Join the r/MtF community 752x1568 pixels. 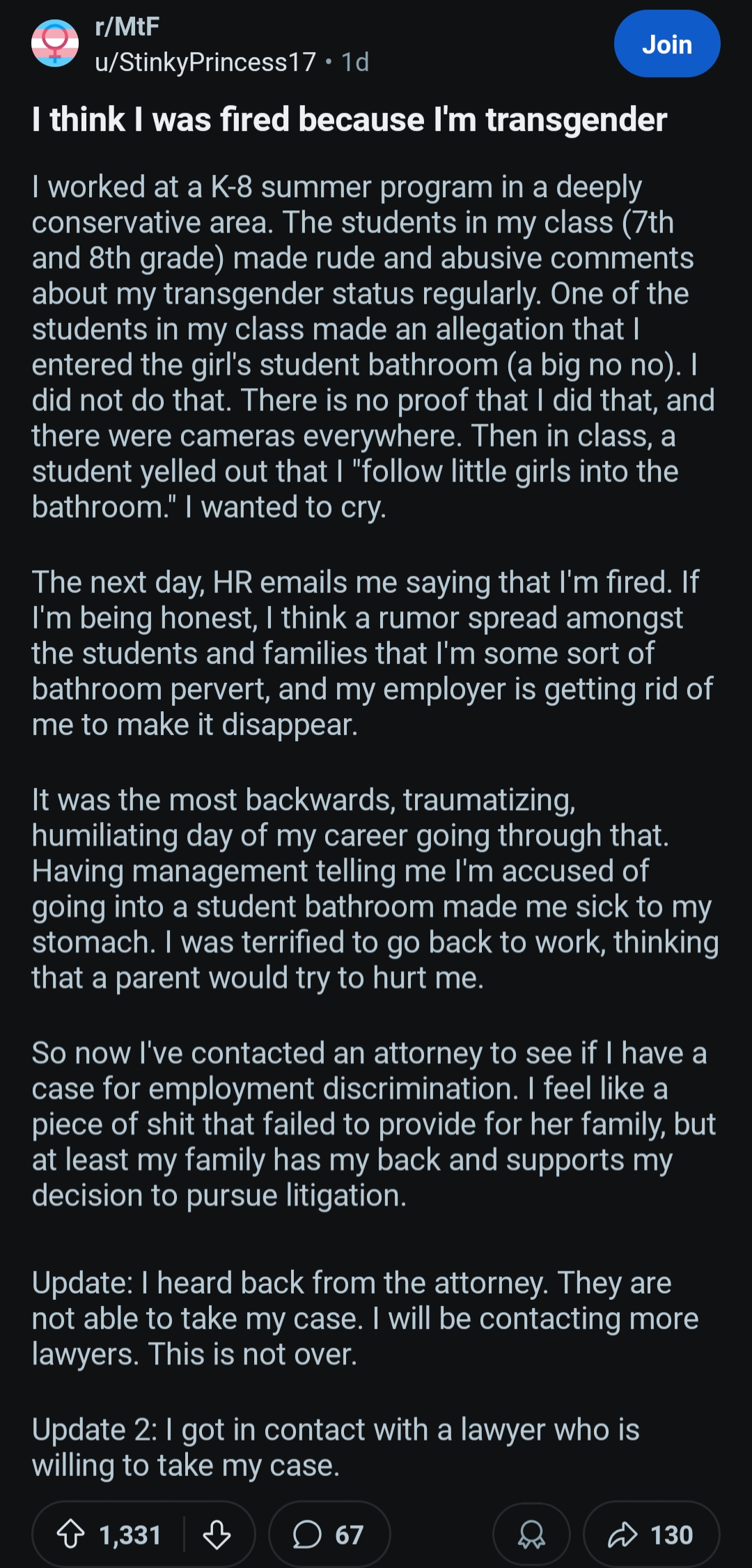[x=666, y=44]
